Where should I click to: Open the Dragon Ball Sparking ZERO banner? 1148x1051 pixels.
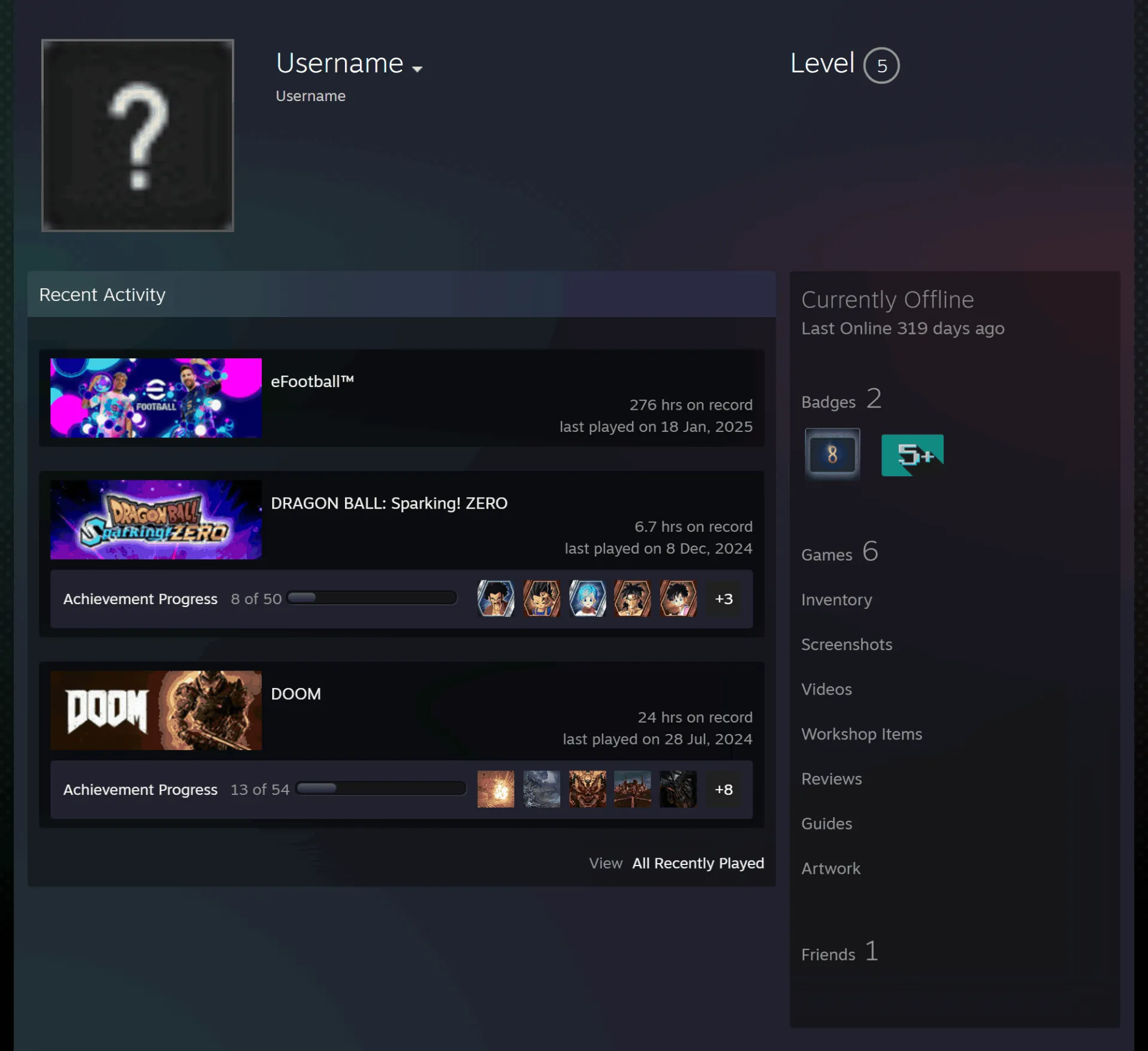click(156, 520)
